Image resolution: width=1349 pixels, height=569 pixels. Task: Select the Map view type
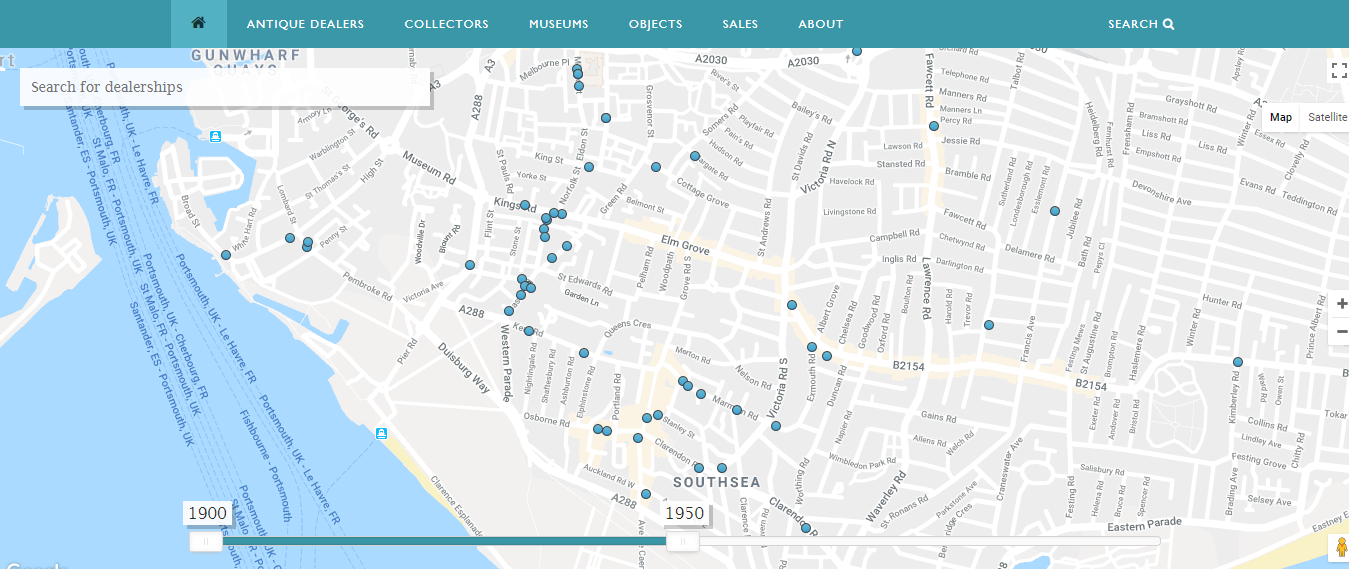(x=1280, y=117)
